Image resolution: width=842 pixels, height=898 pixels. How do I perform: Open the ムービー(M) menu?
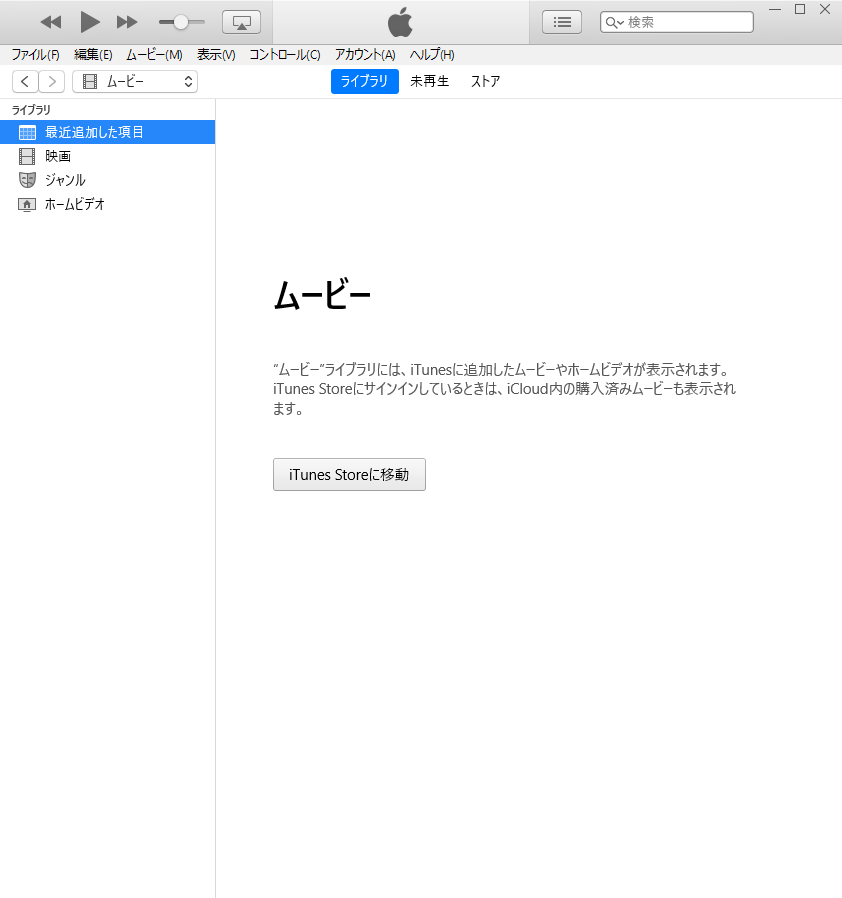click(x=154, y=55)
